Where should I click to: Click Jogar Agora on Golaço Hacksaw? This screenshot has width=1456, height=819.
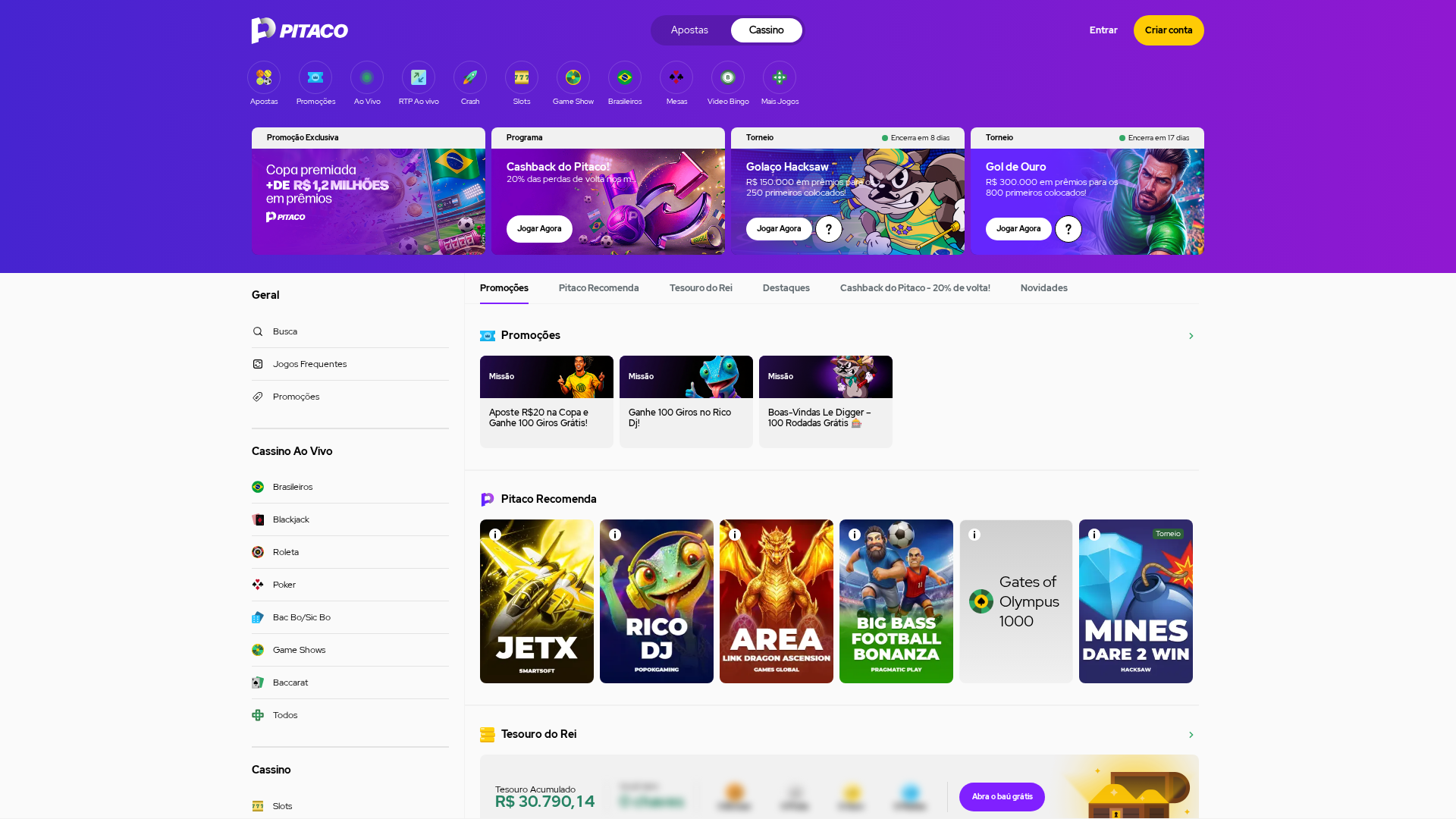(x=779, y=229)
